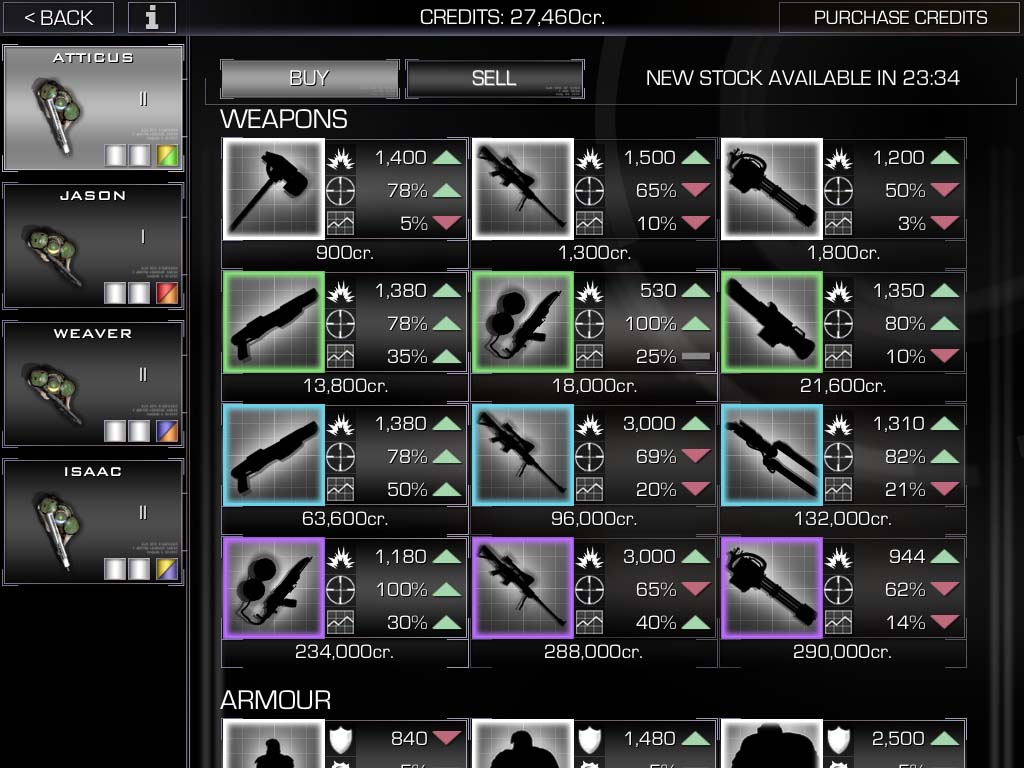Viewport: 1024px width, 768px height.
Task: Click the 63,600cr. price label
Action: pyautogui.click(x=345, y=519)
